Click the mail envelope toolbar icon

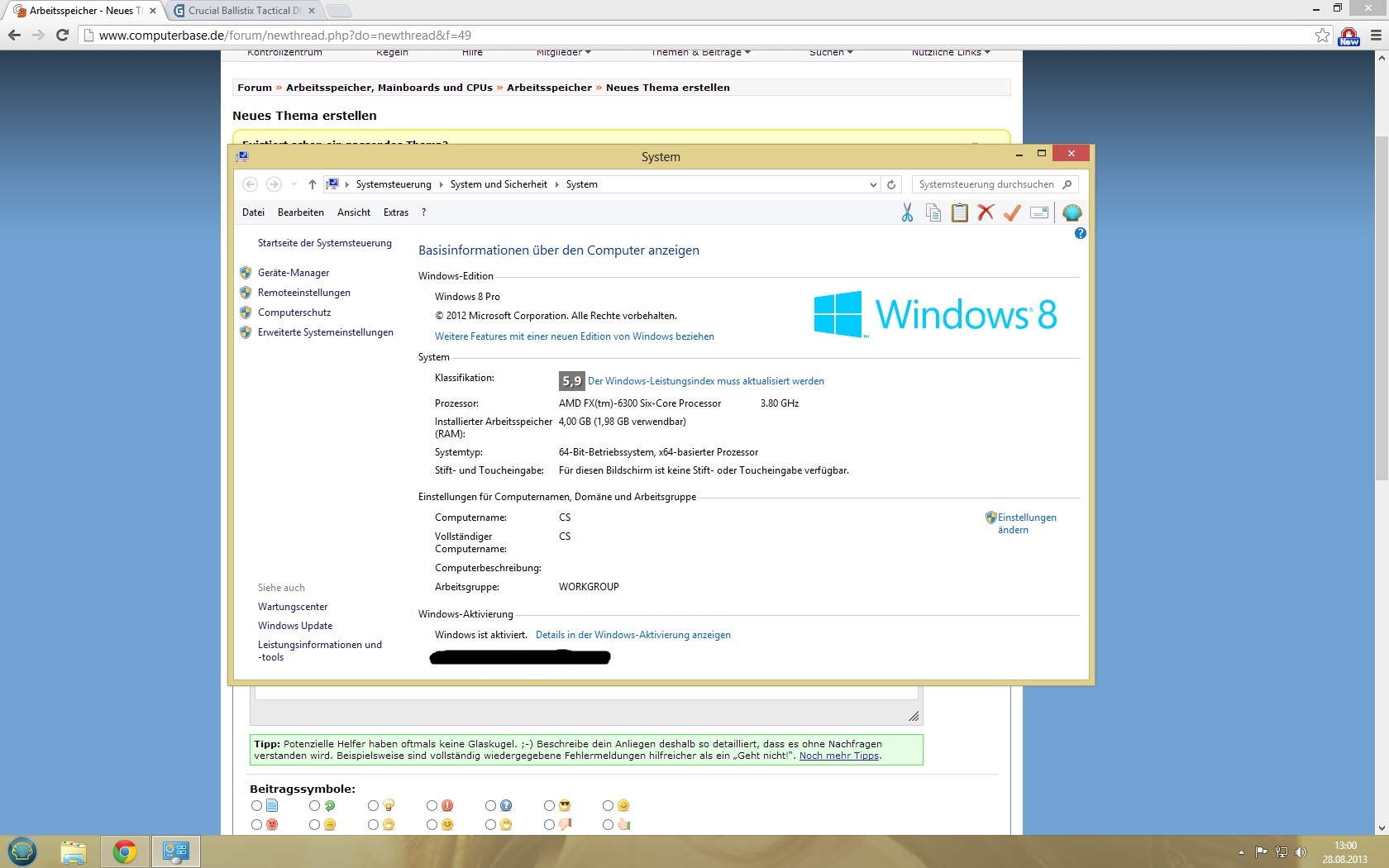(x=1039, y=213)
